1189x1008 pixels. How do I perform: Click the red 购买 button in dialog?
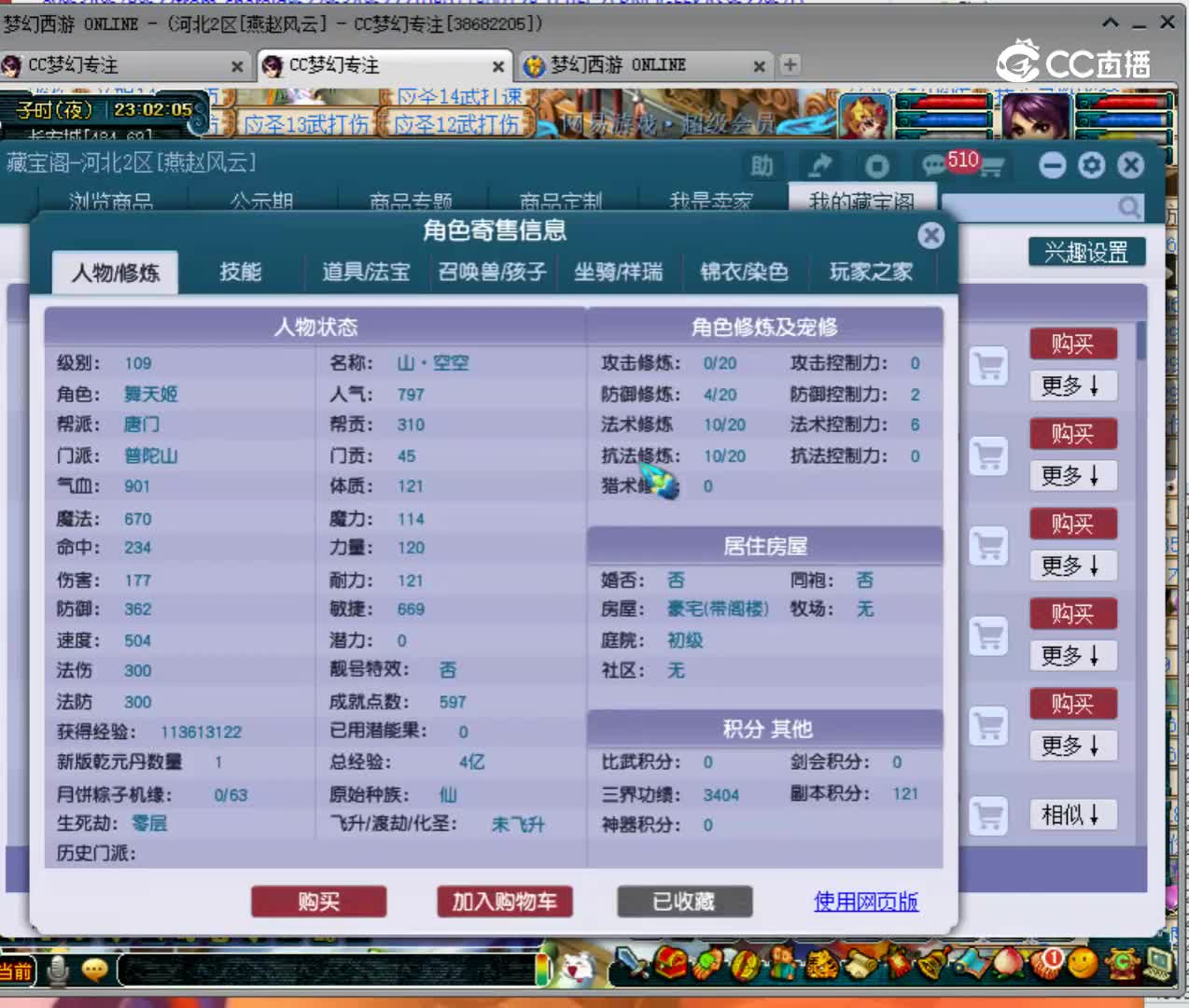(x=318, y=902)
